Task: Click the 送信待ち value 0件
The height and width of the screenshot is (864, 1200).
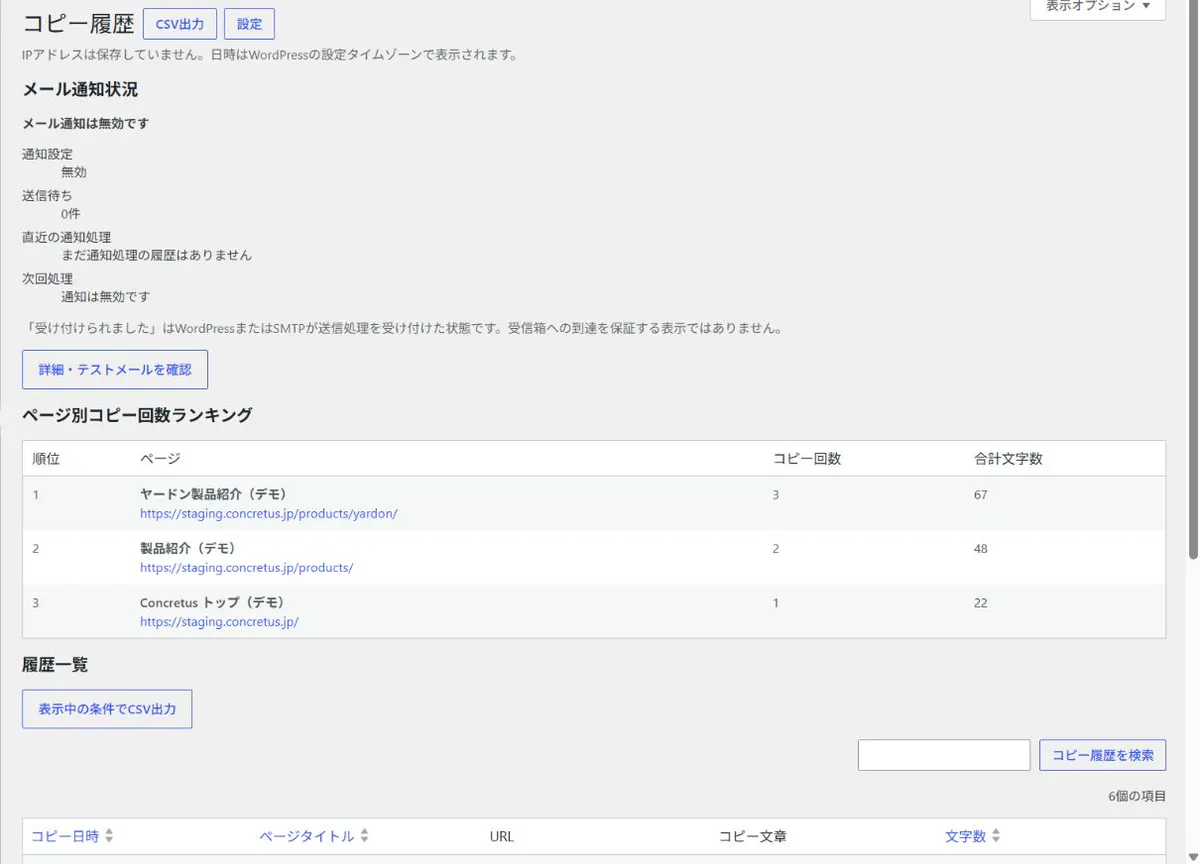Action: tap(70, 213)
